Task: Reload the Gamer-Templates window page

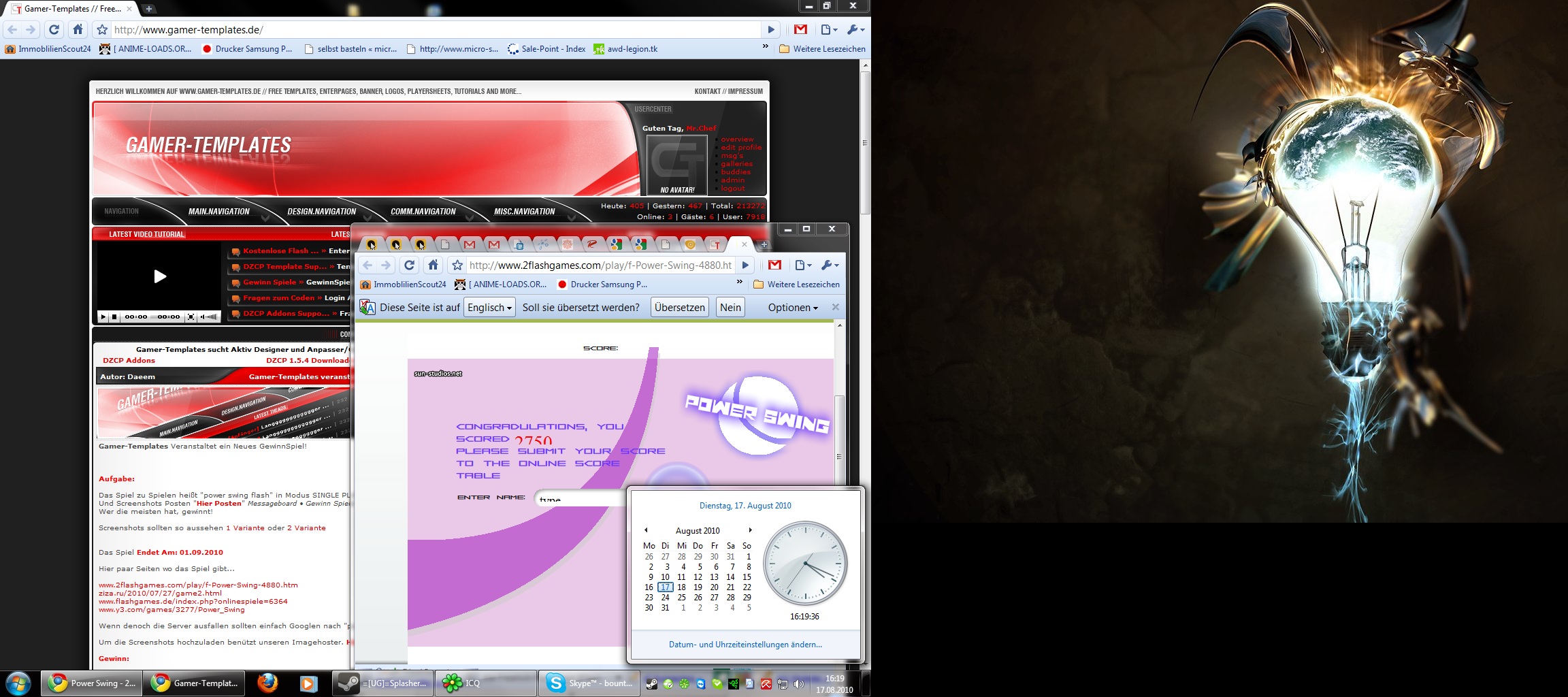Action: pyautogui.click(x=54, y=29)
